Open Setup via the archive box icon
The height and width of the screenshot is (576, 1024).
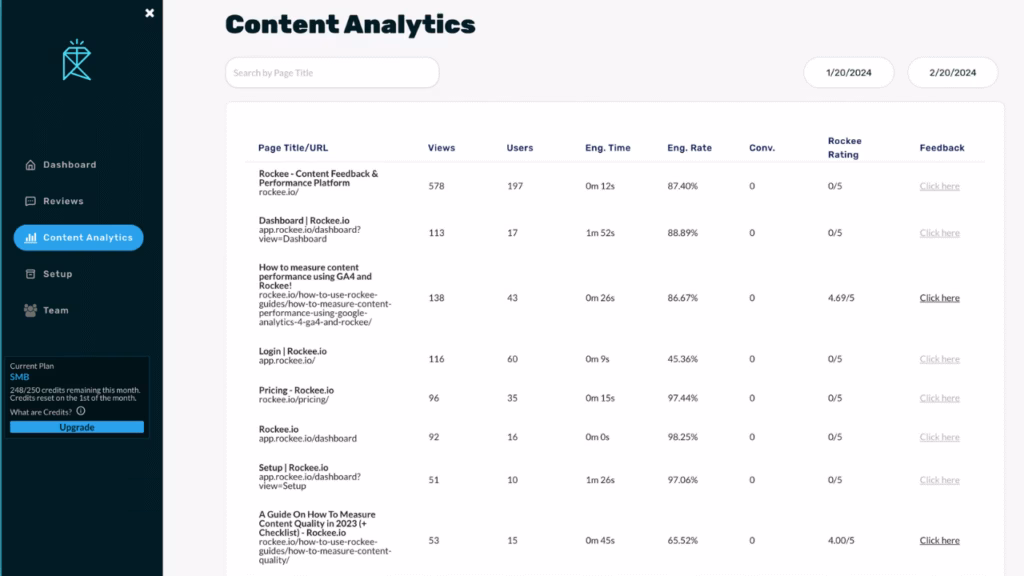pyautogui.click(x=31, y=274)
